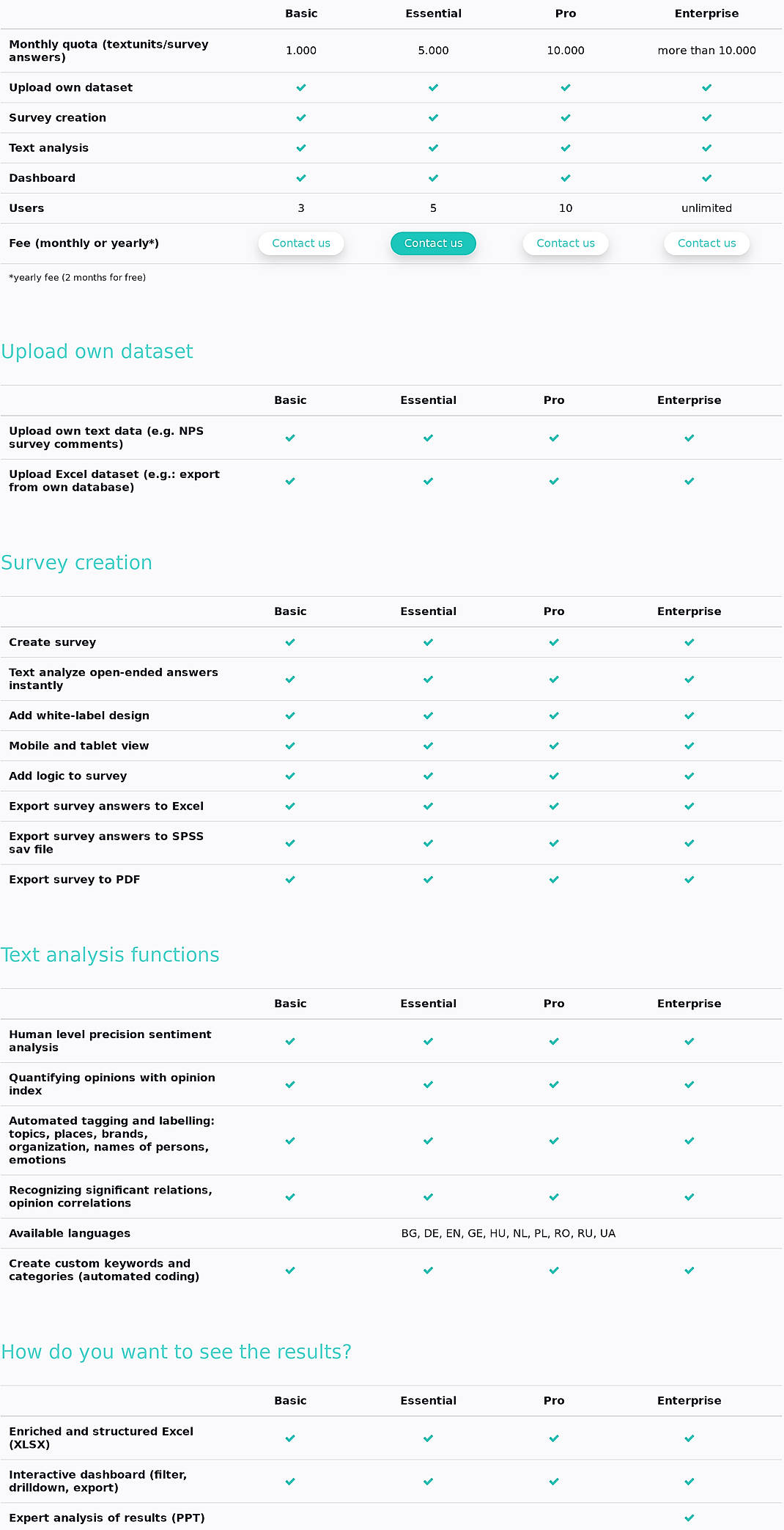Click Essential checkmark for Human level precision sentiment

pos(428,1041)
